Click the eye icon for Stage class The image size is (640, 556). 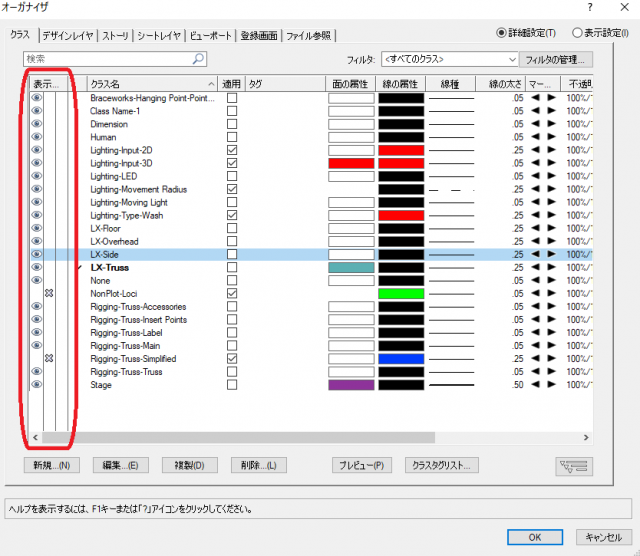(x=37, y=384)
